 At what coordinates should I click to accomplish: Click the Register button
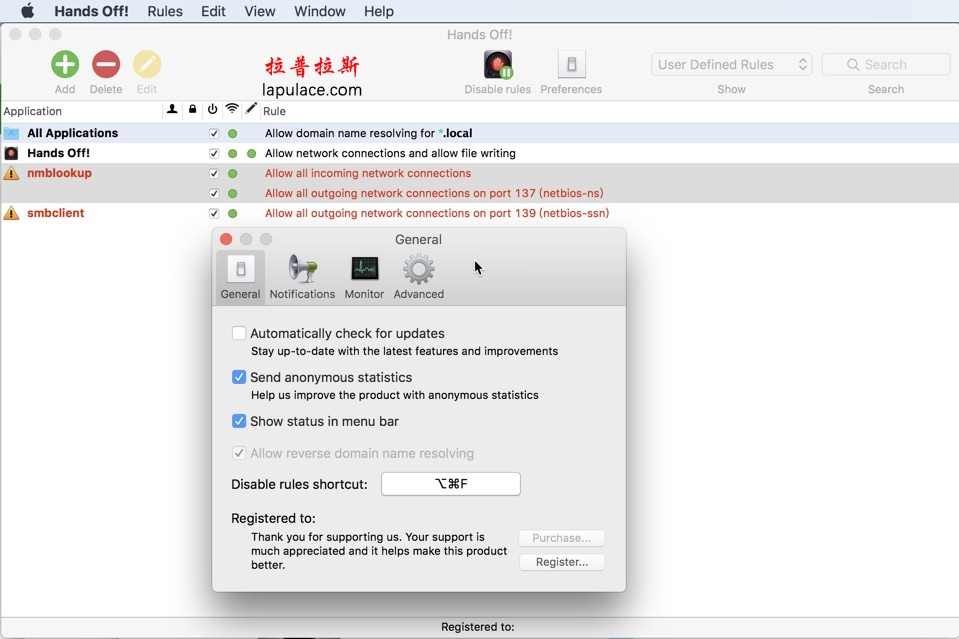pyautogui.click(x=561, y=561)
